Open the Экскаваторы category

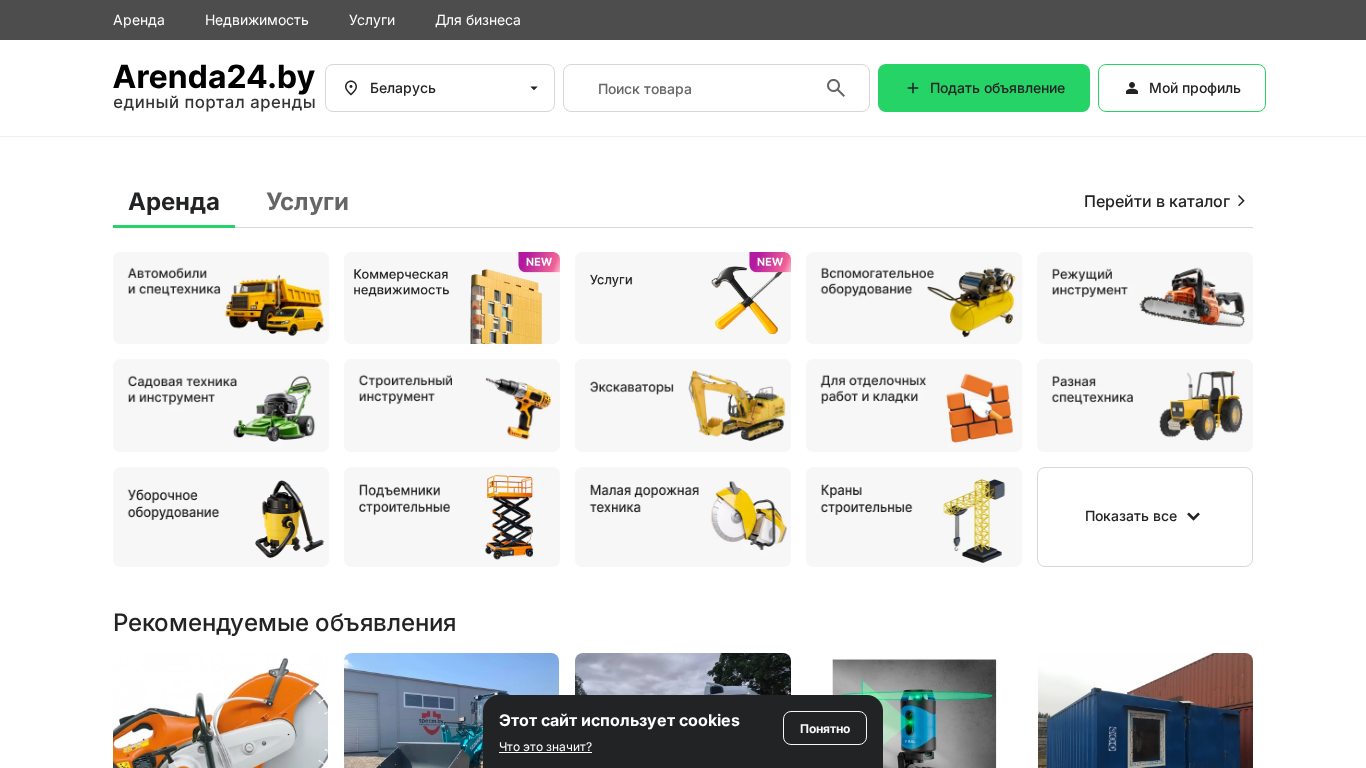coord(683,405)
